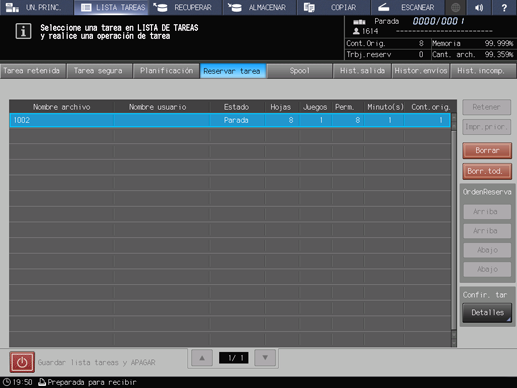Delete the selected job with Borrar
This screenshot has width=517, height=388.
487,151
